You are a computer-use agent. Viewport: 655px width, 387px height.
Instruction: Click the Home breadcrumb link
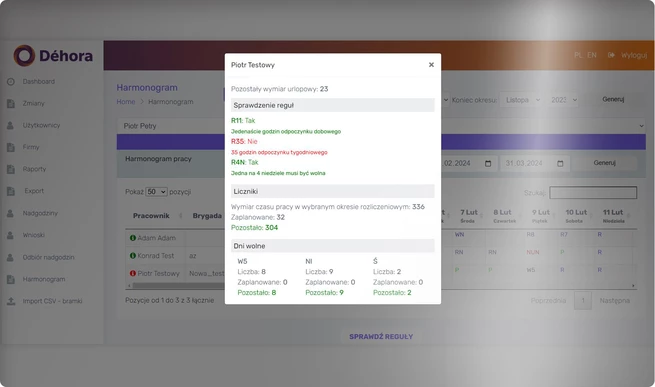coord(126,102)
